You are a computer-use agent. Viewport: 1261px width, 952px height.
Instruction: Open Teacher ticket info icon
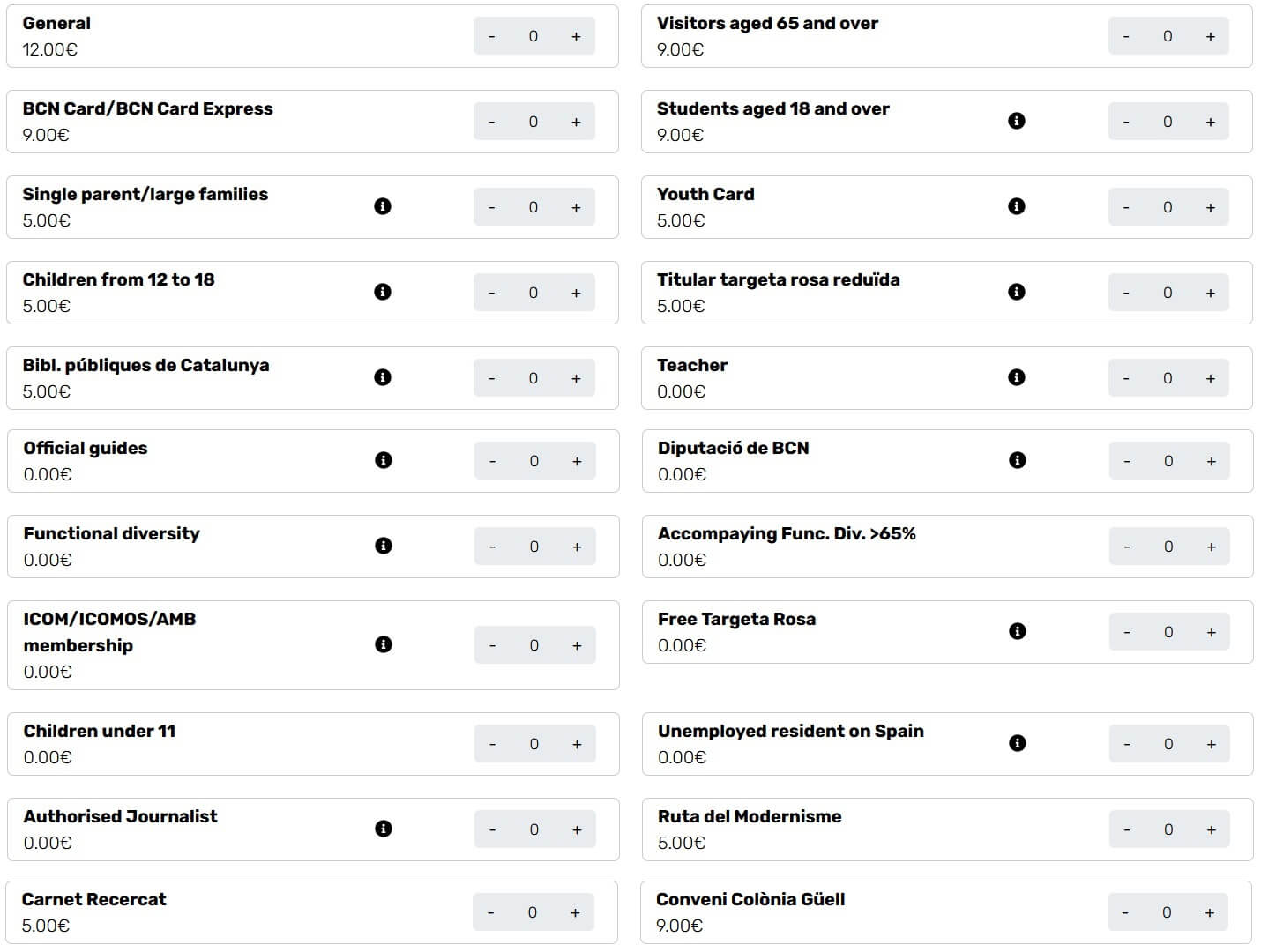coord(1016,377)
